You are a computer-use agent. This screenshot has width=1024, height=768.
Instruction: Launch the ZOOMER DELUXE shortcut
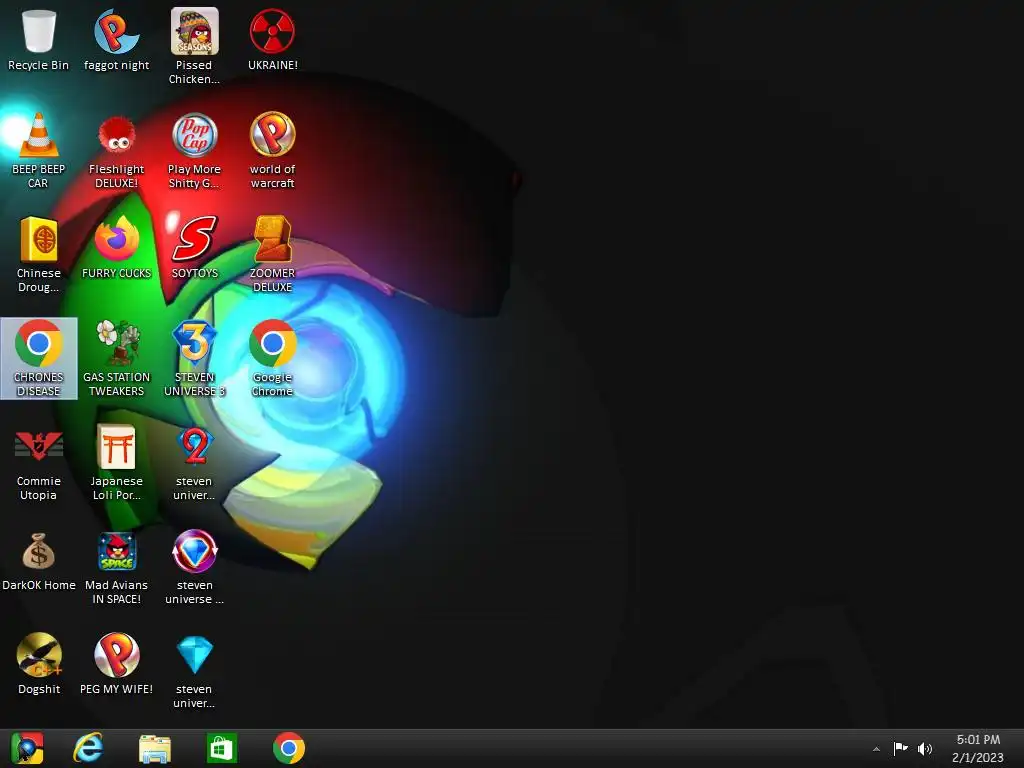[x=272, y=239]
